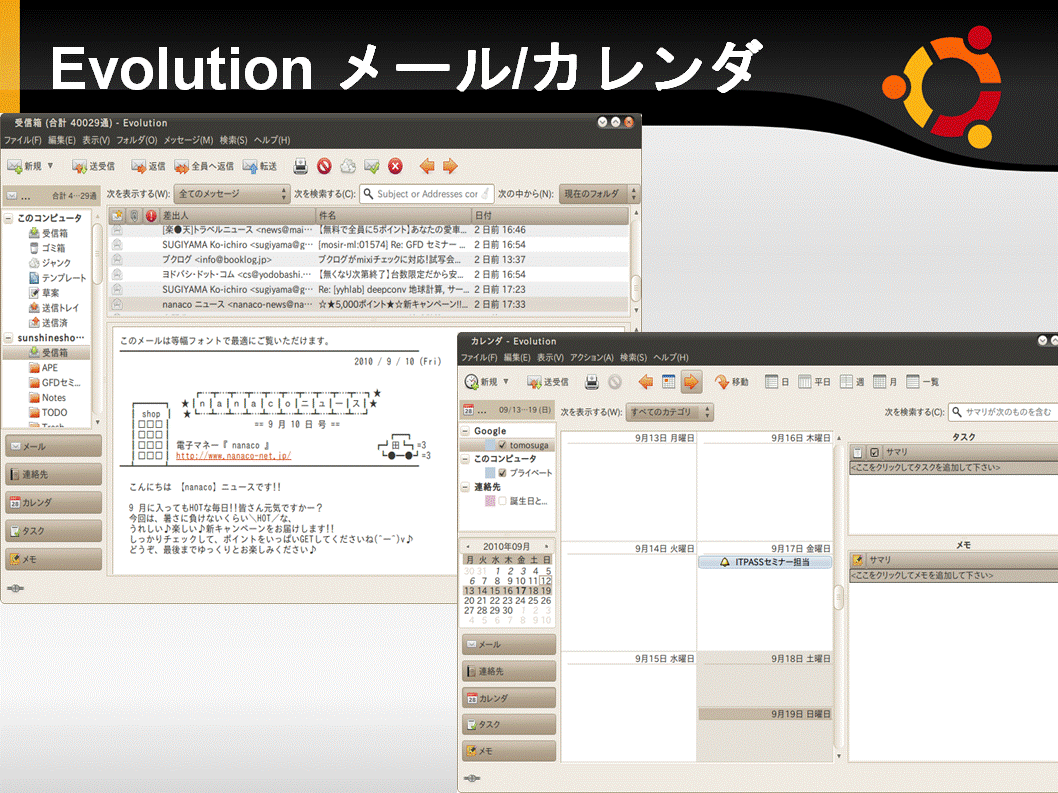Click the go-to-today icon in calendar toolbar
This screenshot has height=793, width=1058.
click(669, 382)
